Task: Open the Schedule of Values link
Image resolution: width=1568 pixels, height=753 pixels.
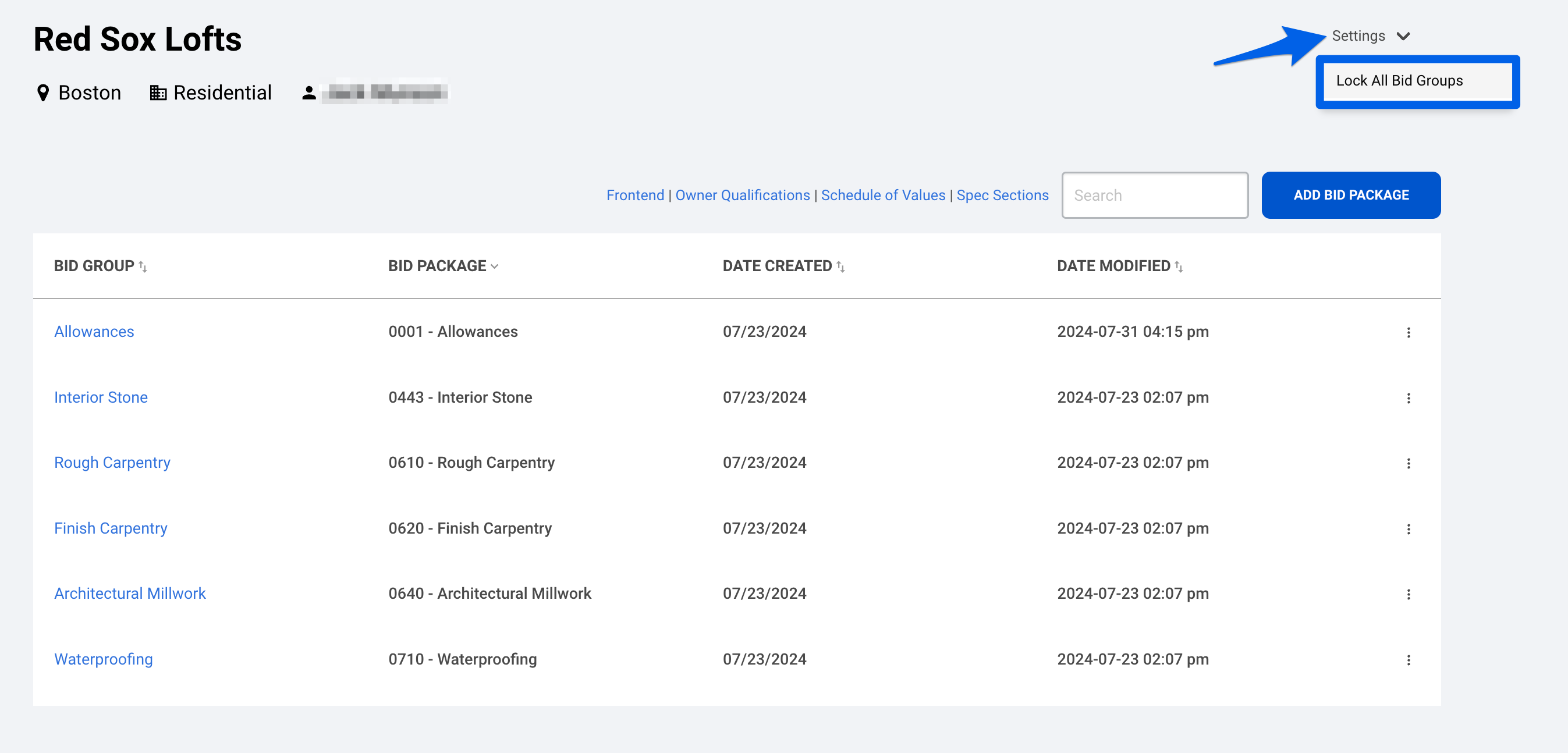Action: pyautogui.click(x=882, y=196)
